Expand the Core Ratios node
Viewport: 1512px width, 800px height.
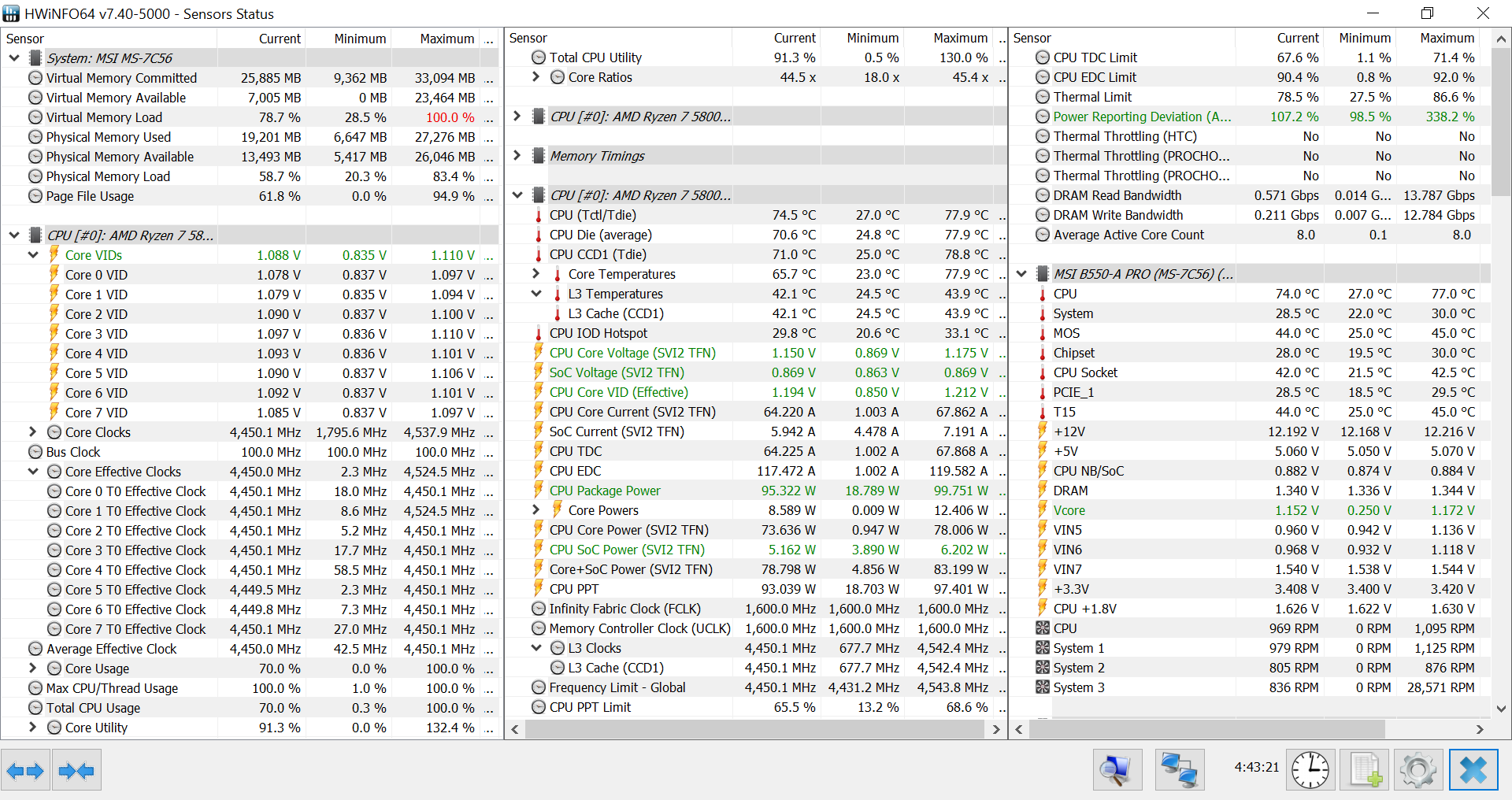(x=536, y=76)
